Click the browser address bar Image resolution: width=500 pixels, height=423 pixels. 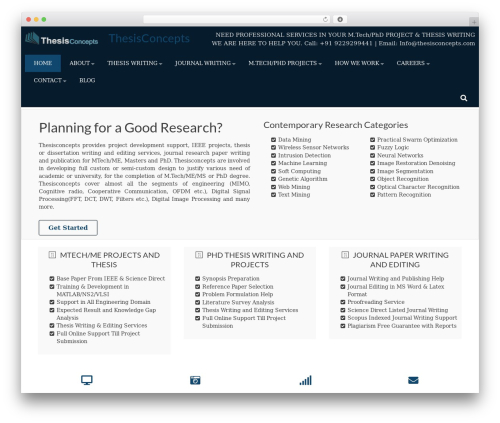click(237, 19)
